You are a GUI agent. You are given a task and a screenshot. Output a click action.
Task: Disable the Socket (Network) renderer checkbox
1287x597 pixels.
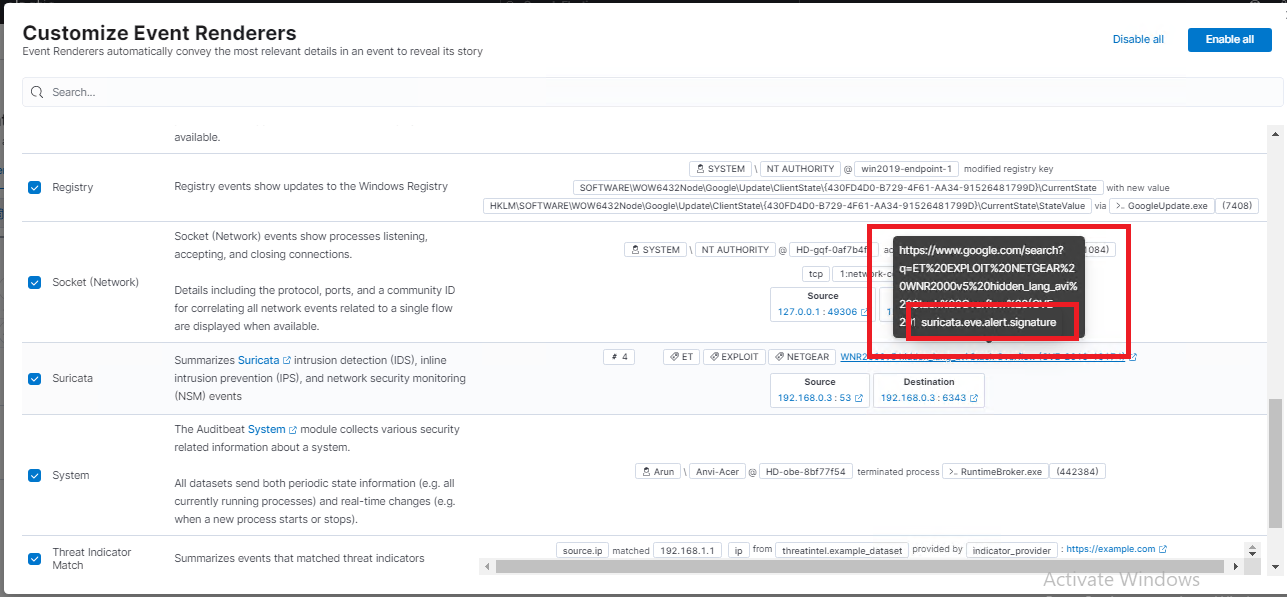34,281
